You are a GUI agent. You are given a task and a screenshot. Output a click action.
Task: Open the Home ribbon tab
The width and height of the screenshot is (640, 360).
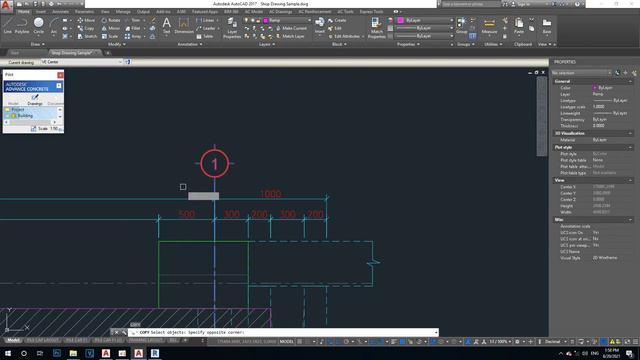[x=24, y=12]
